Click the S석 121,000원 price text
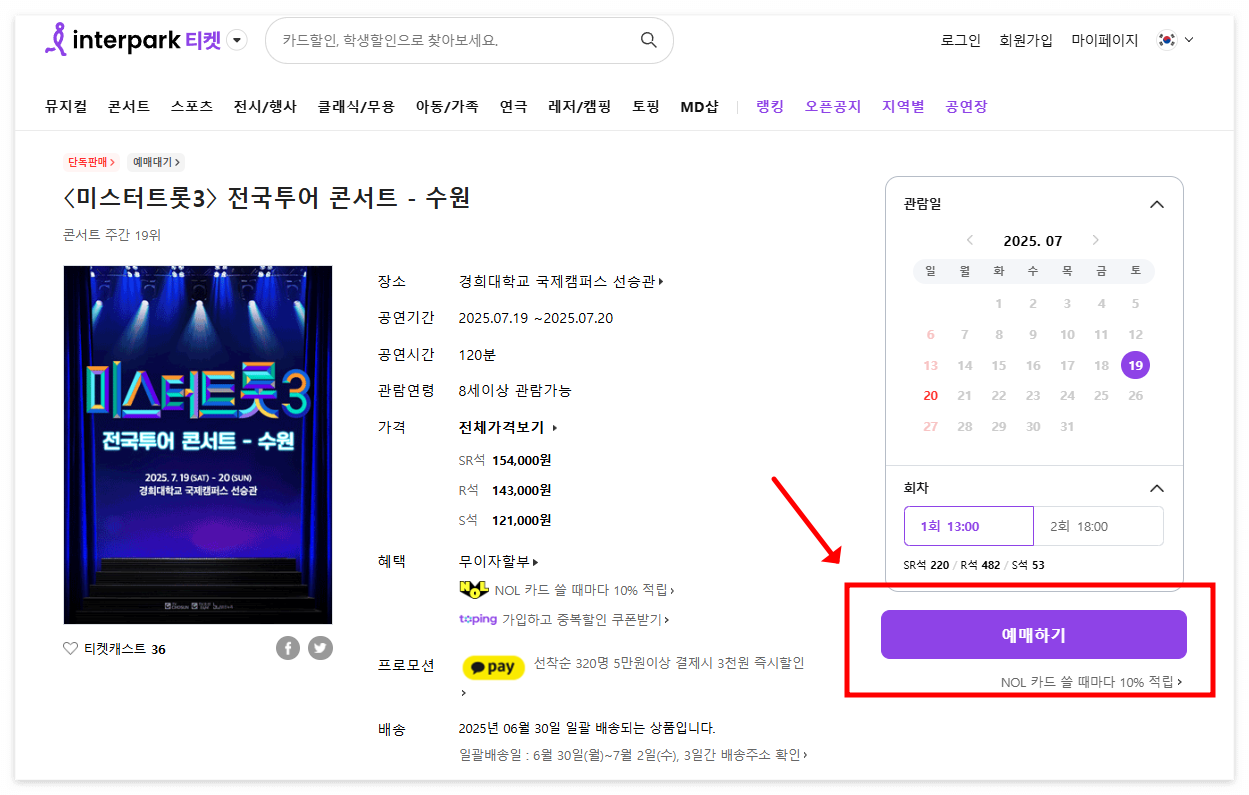Viewport: 1249px width, 795px height. coord(505,520)
